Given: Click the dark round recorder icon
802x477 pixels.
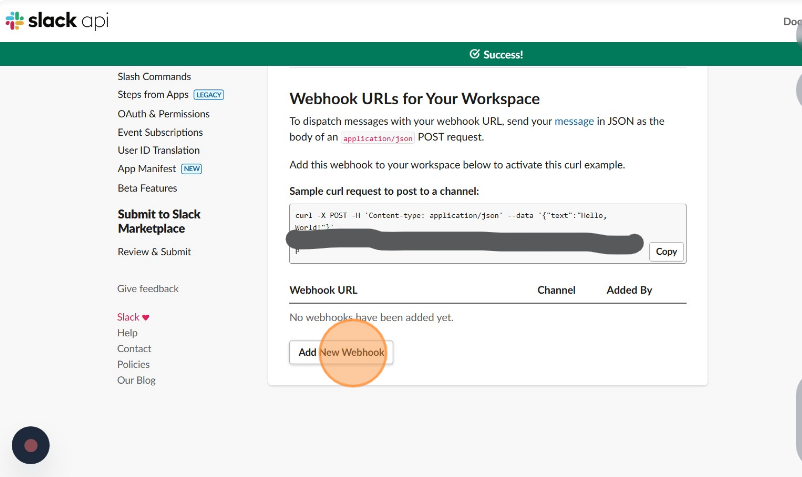Looking at the screenshot, I should coord(31,446).
